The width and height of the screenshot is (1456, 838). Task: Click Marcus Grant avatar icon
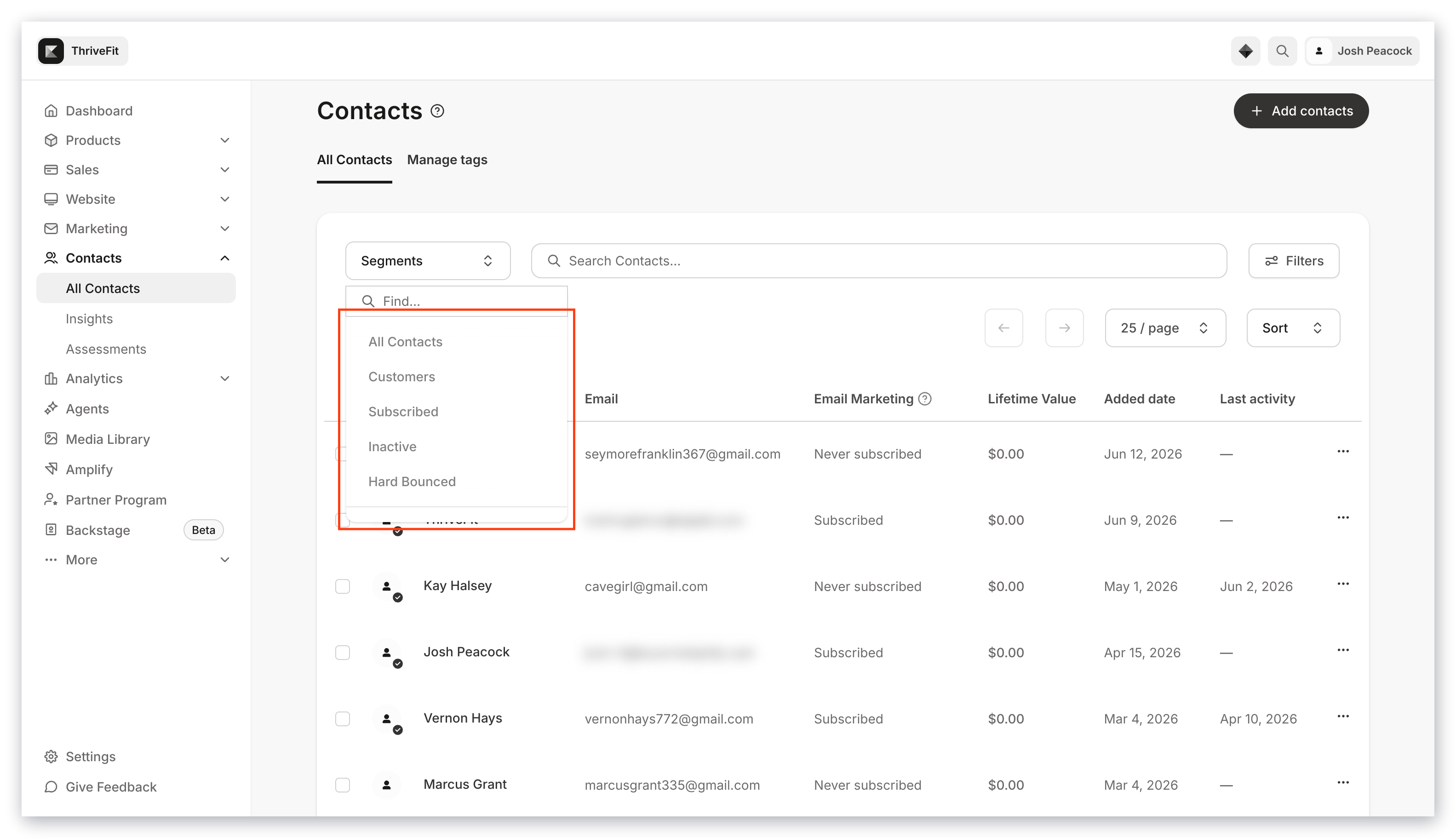(x=387, y=785)
